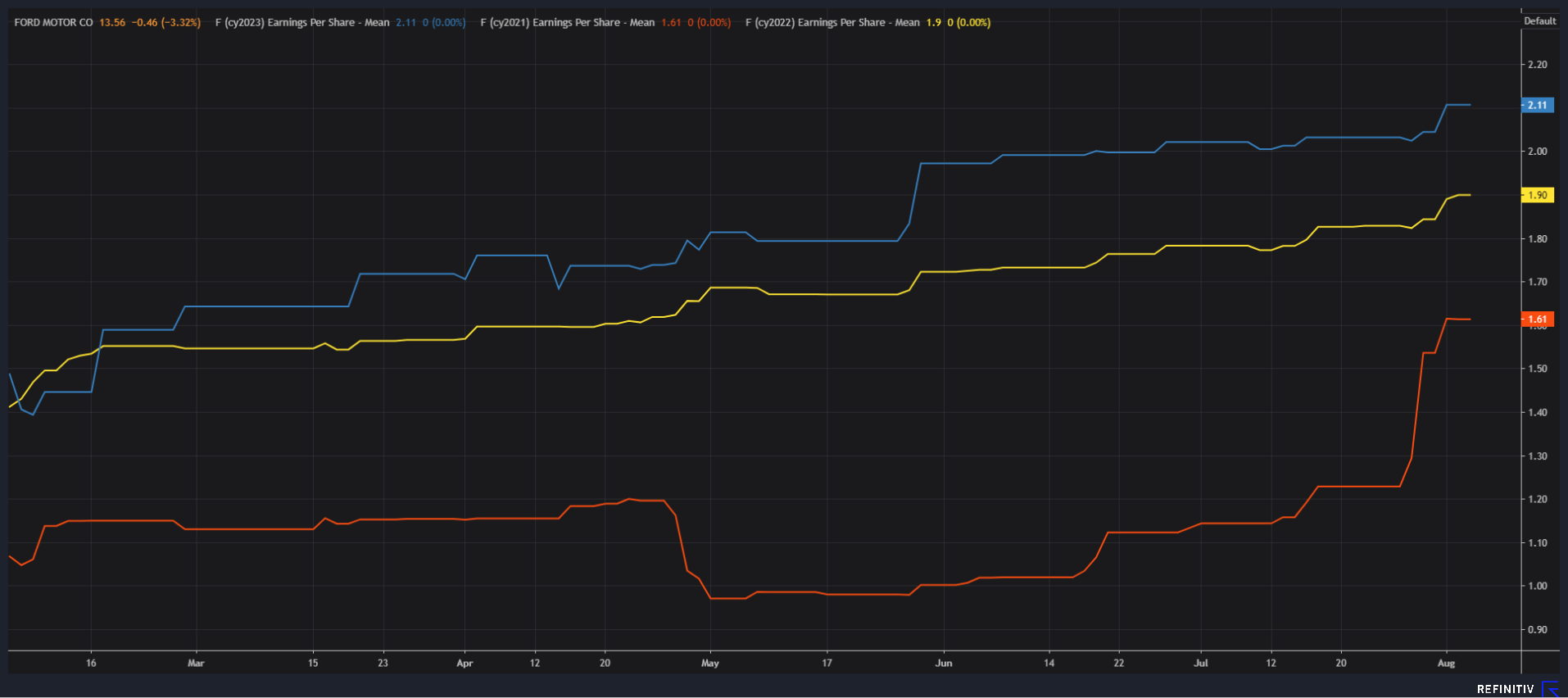Click the cy2021 mean value 1.61 in legend
Viewport: 1568px width, 698px height.
point(671,22)
